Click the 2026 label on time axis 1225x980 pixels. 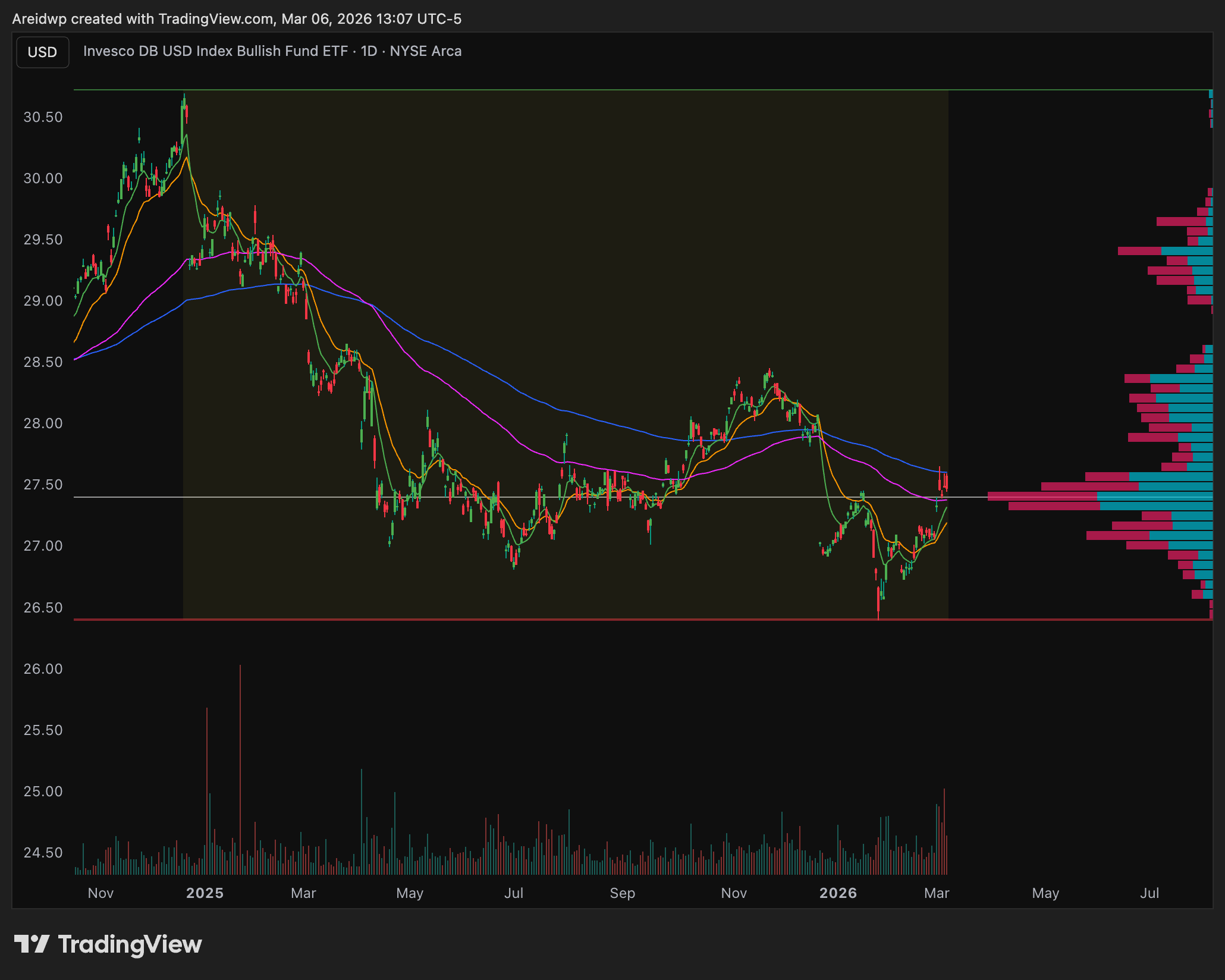pos(838,893)
